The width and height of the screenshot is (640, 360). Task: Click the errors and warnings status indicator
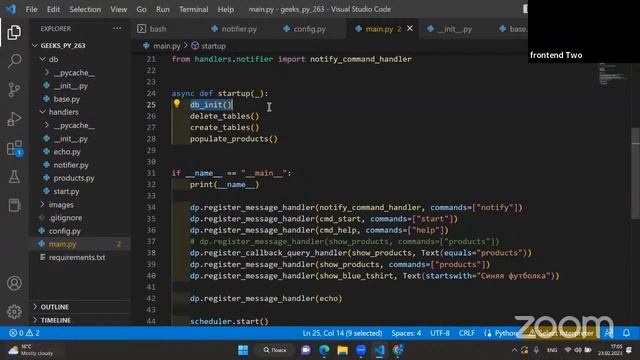[24, 333]
